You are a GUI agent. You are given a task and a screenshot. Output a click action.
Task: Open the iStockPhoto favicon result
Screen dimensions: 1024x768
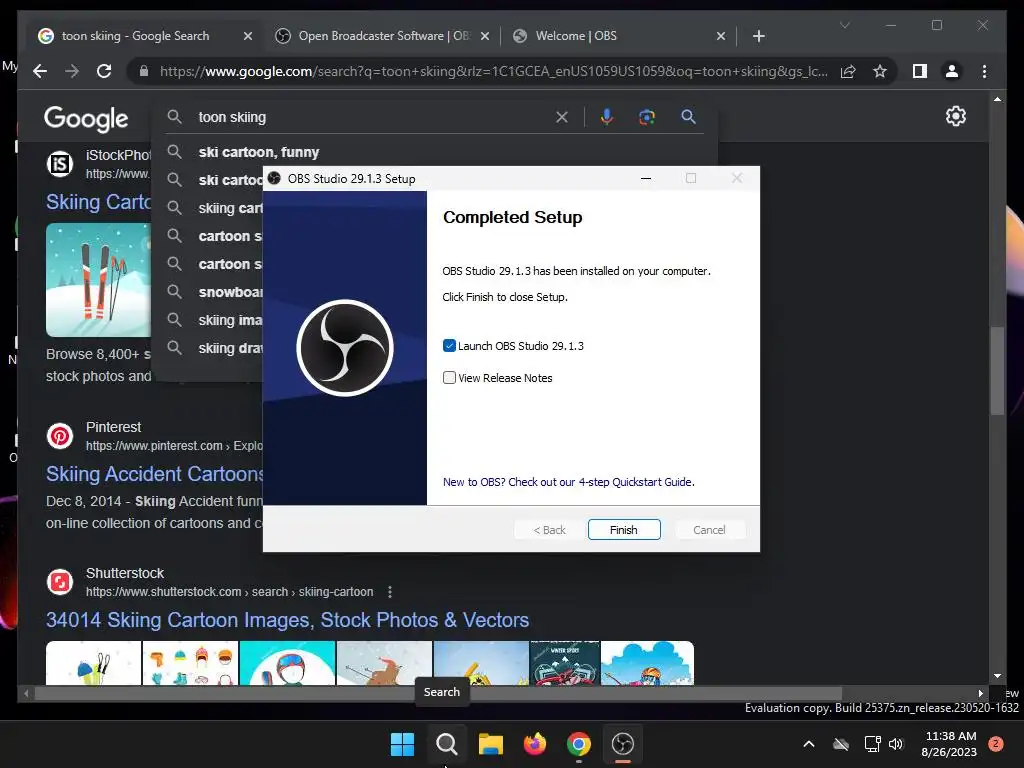pyautogui.click(x=60, y=163)
